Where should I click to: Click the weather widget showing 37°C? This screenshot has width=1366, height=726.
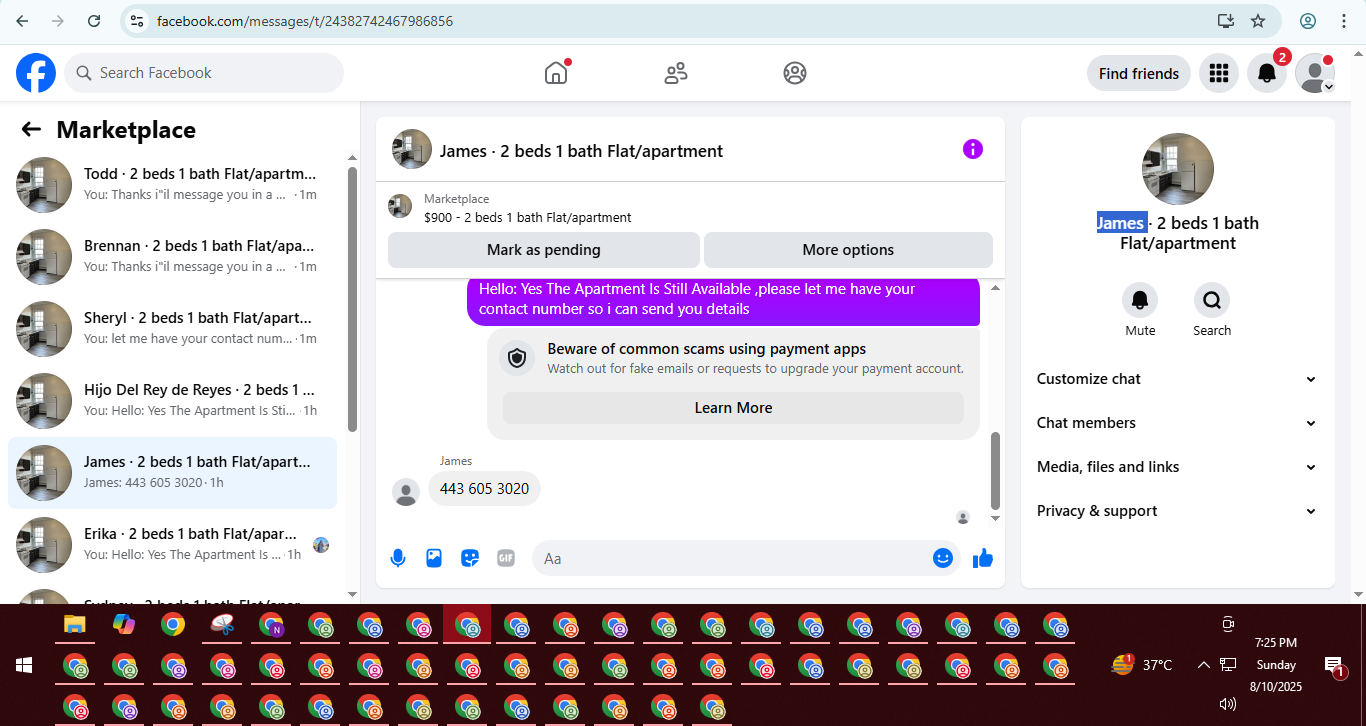1142,665
